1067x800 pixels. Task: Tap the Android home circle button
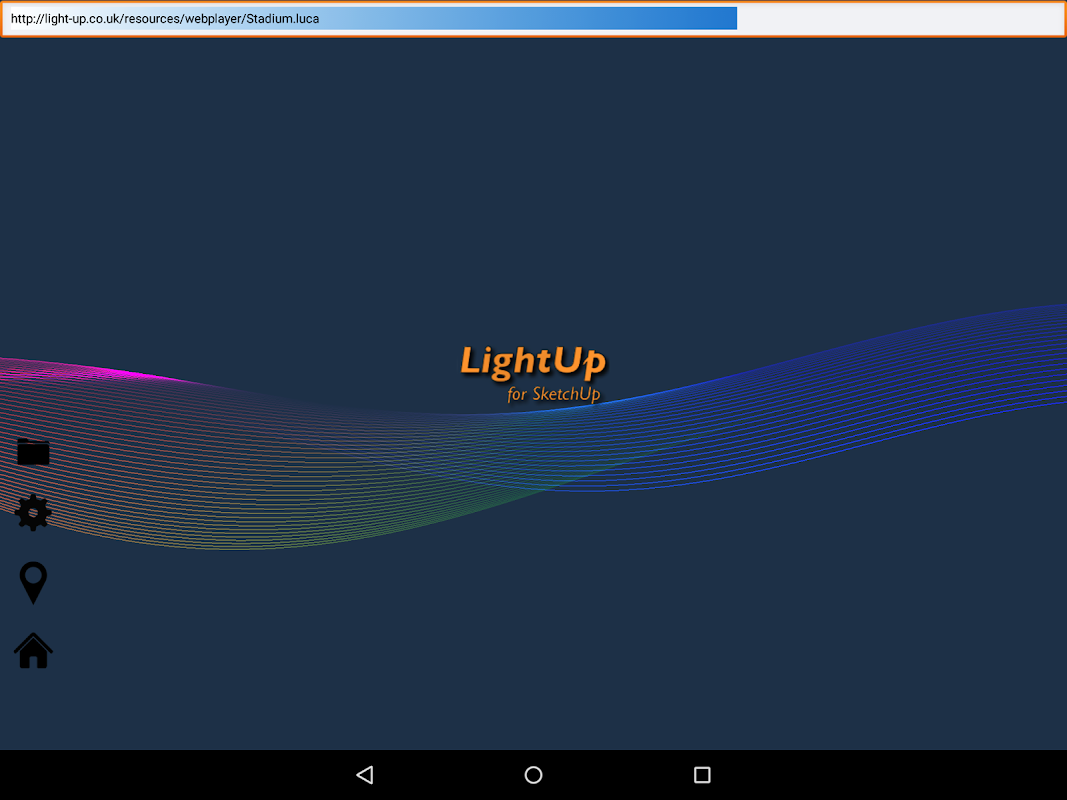[534, 775]
